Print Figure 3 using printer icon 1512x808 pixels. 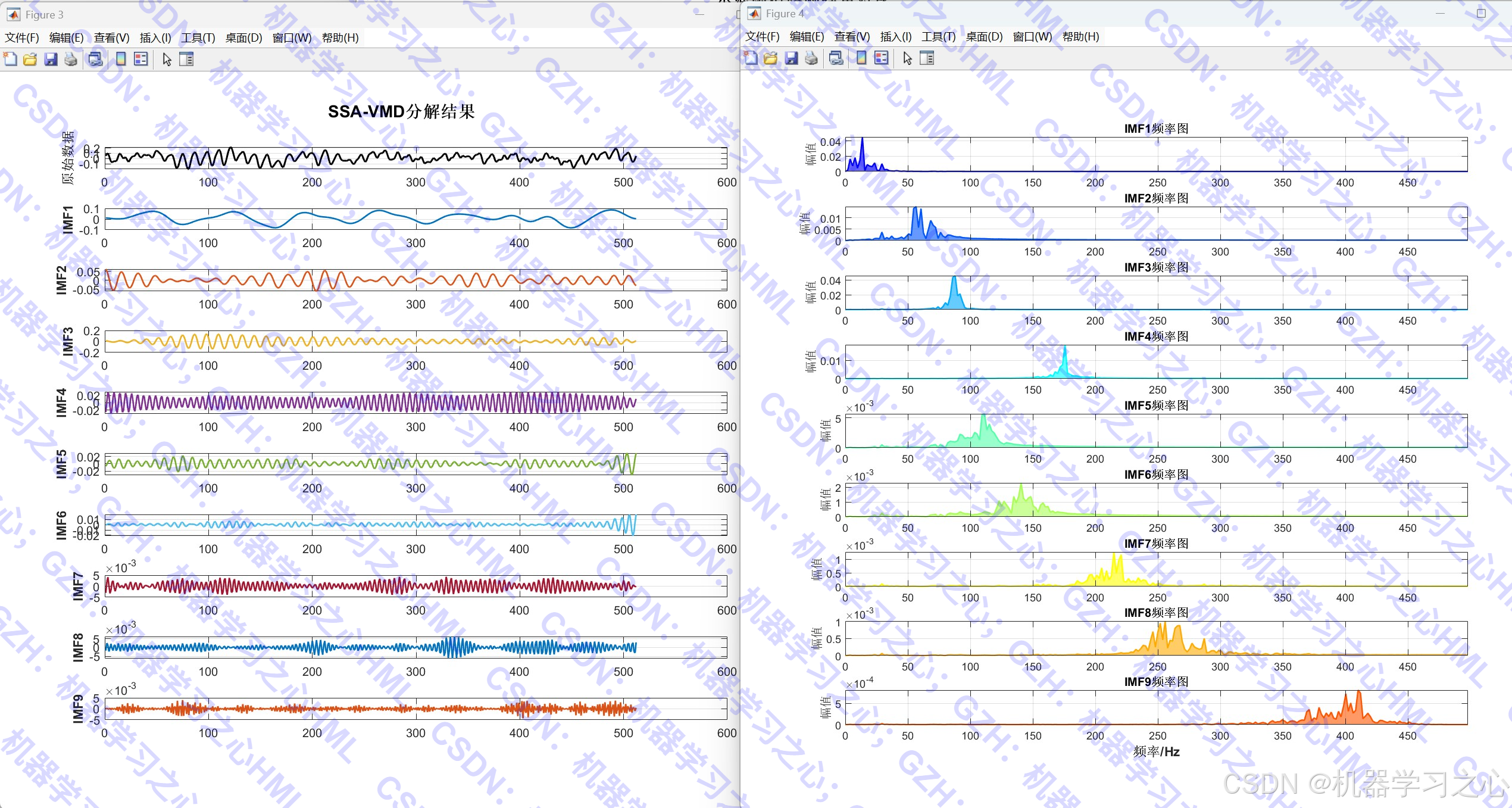[71, 59]
